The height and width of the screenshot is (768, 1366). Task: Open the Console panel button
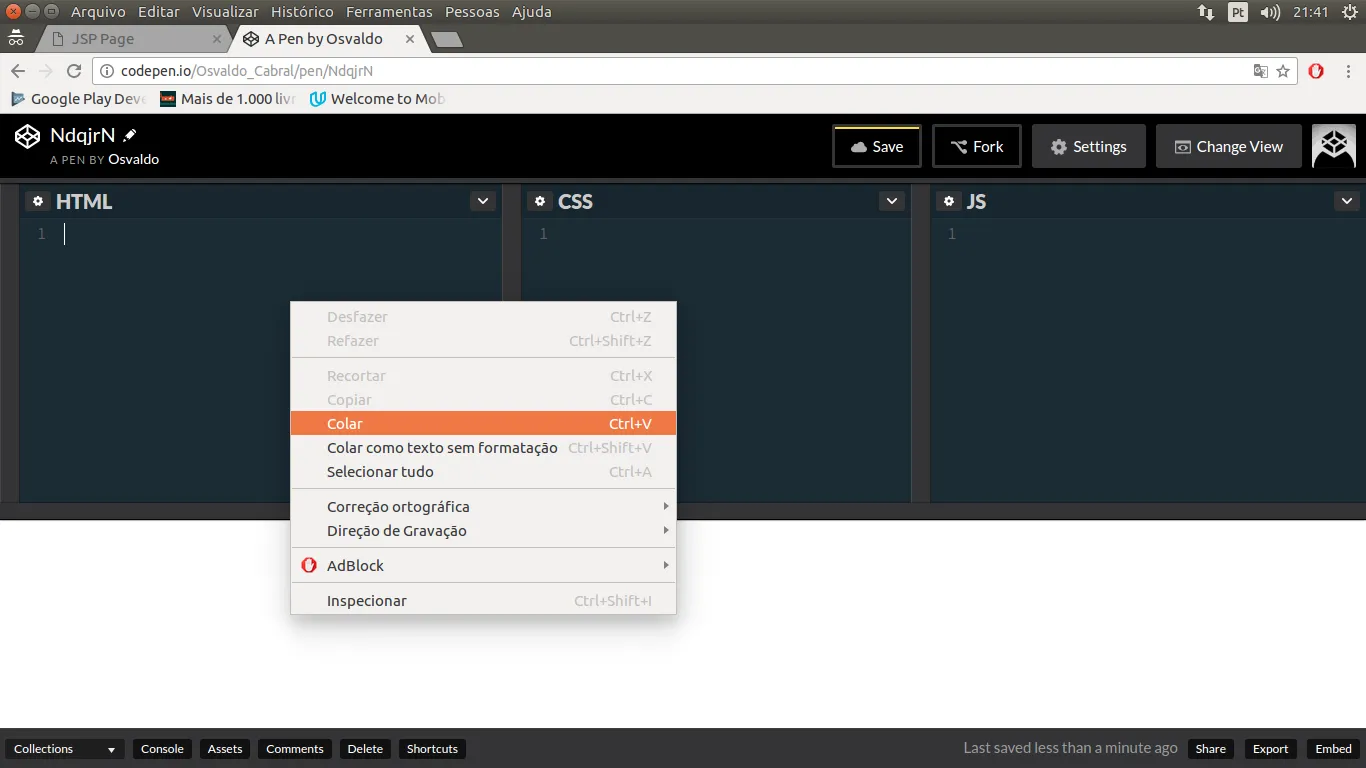click(x=162, y=749)
